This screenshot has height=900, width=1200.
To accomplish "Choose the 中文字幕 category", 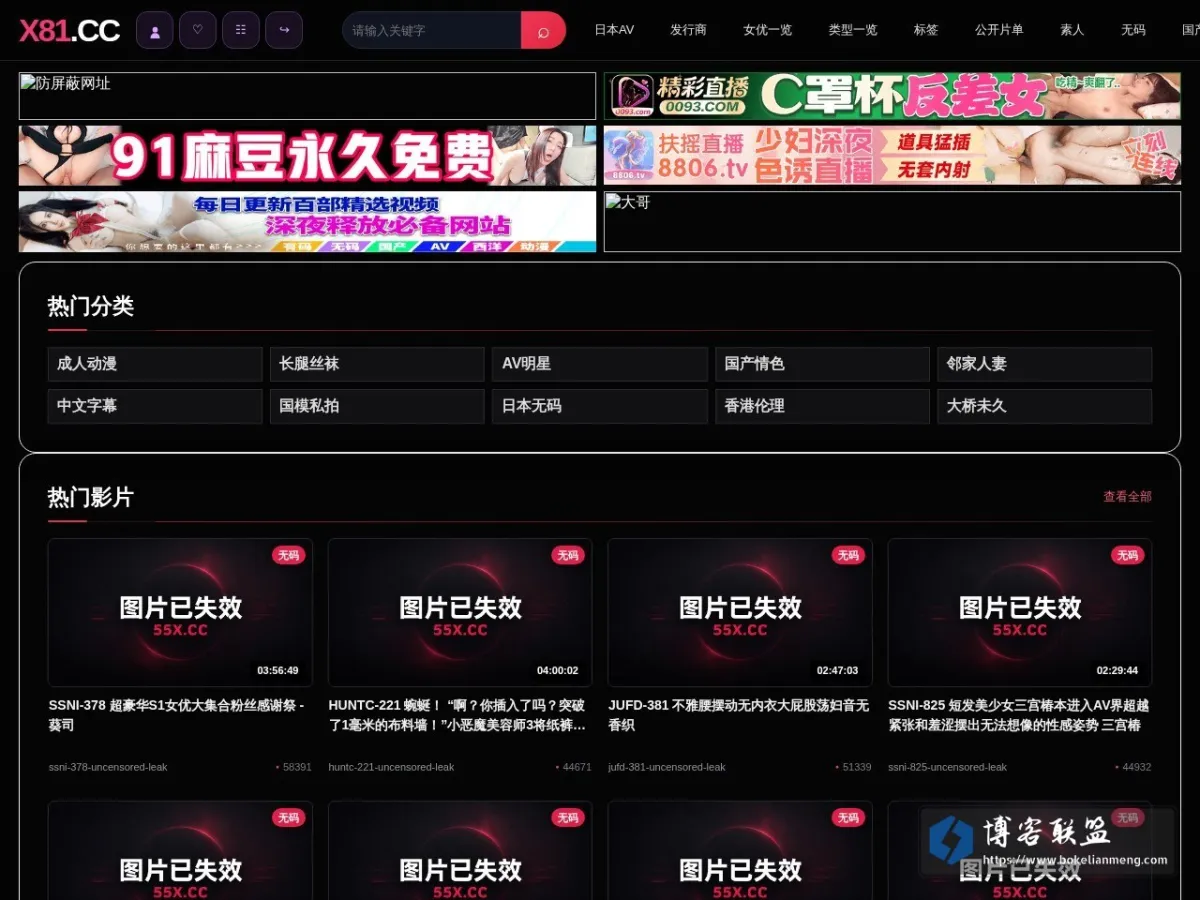I will click(155, 406).
